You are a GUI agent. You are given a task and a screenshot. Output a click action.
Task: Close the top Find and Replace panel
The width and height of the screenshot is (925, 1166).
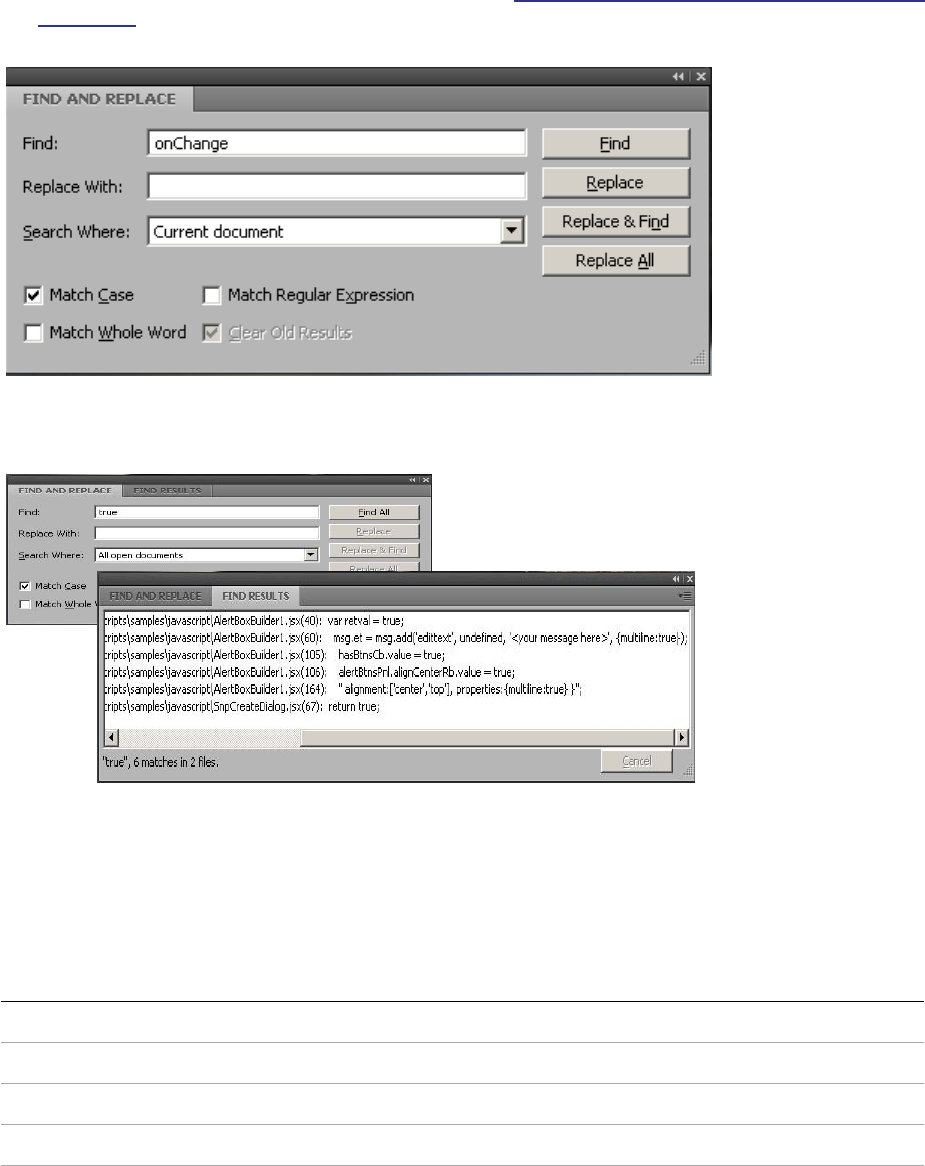coord(700,77)
